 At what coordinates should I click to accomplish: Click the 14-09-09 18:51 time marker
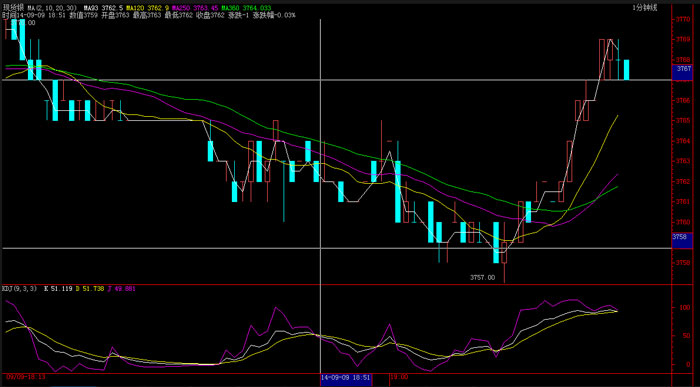coord(346,378)
